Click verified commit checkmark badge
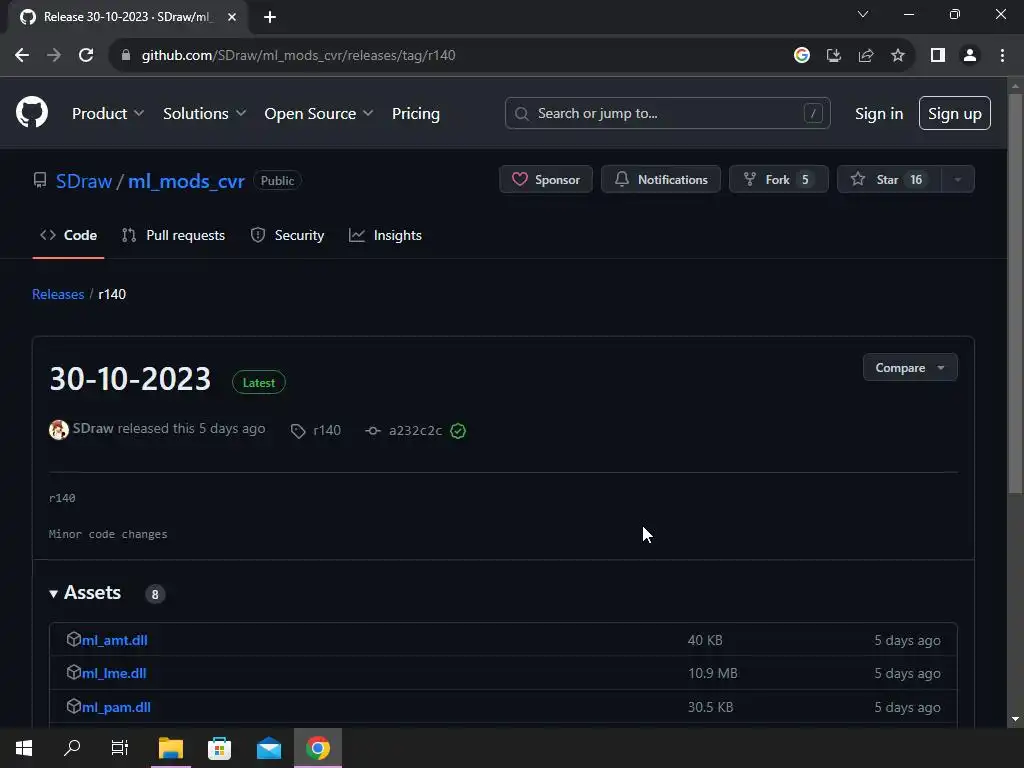The height and width of the screenshot is (768, 1024). (458, 431)
